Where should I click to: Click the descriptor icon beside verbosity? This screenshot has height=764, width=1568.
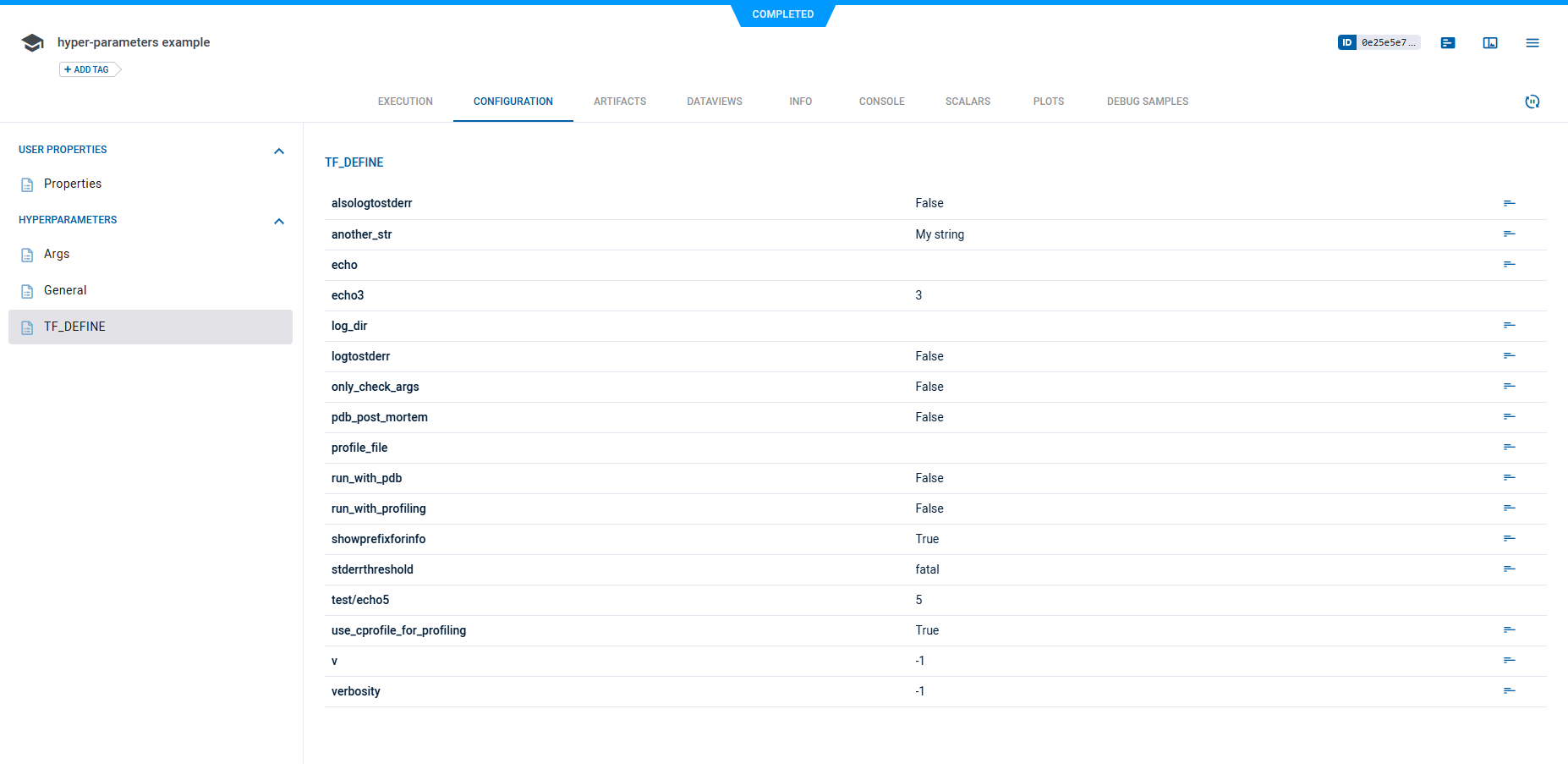(1510, 691)
